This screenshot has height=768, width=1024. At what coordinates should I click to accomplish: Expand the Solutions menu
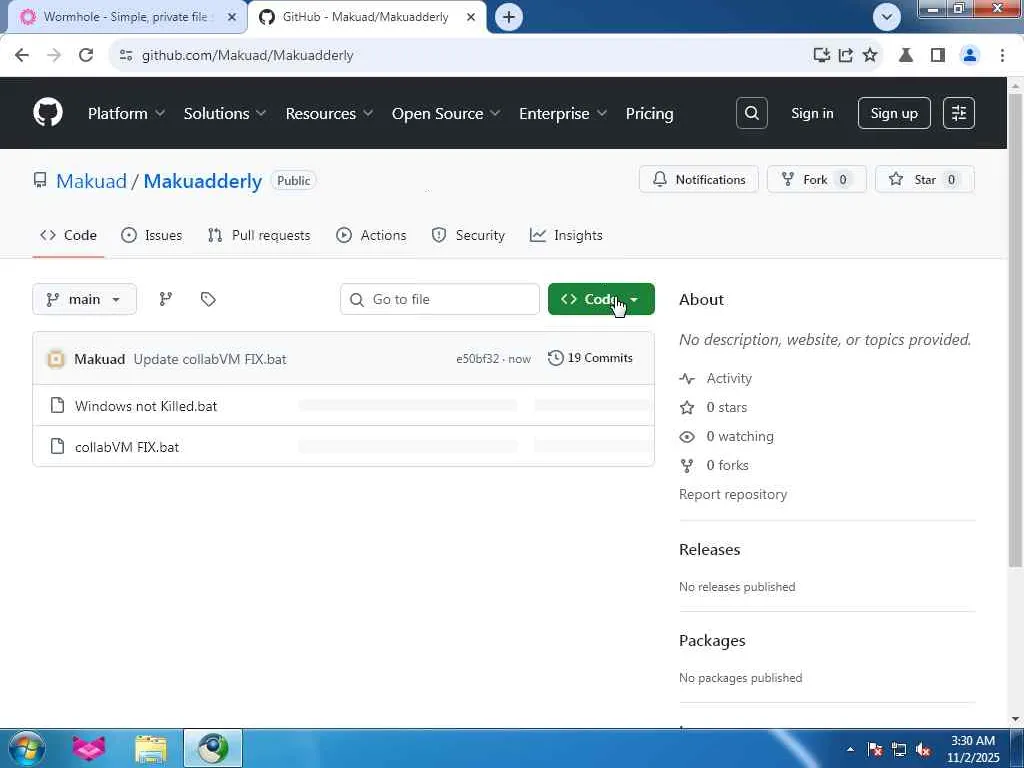coord(225,114)
